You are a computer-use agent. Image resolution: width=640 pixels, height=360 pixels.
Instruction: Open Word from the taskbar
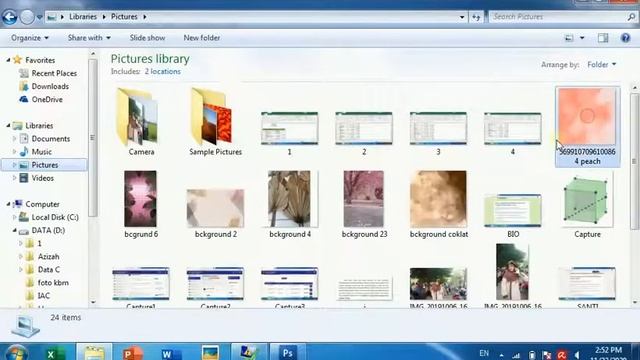pos(171,353)
